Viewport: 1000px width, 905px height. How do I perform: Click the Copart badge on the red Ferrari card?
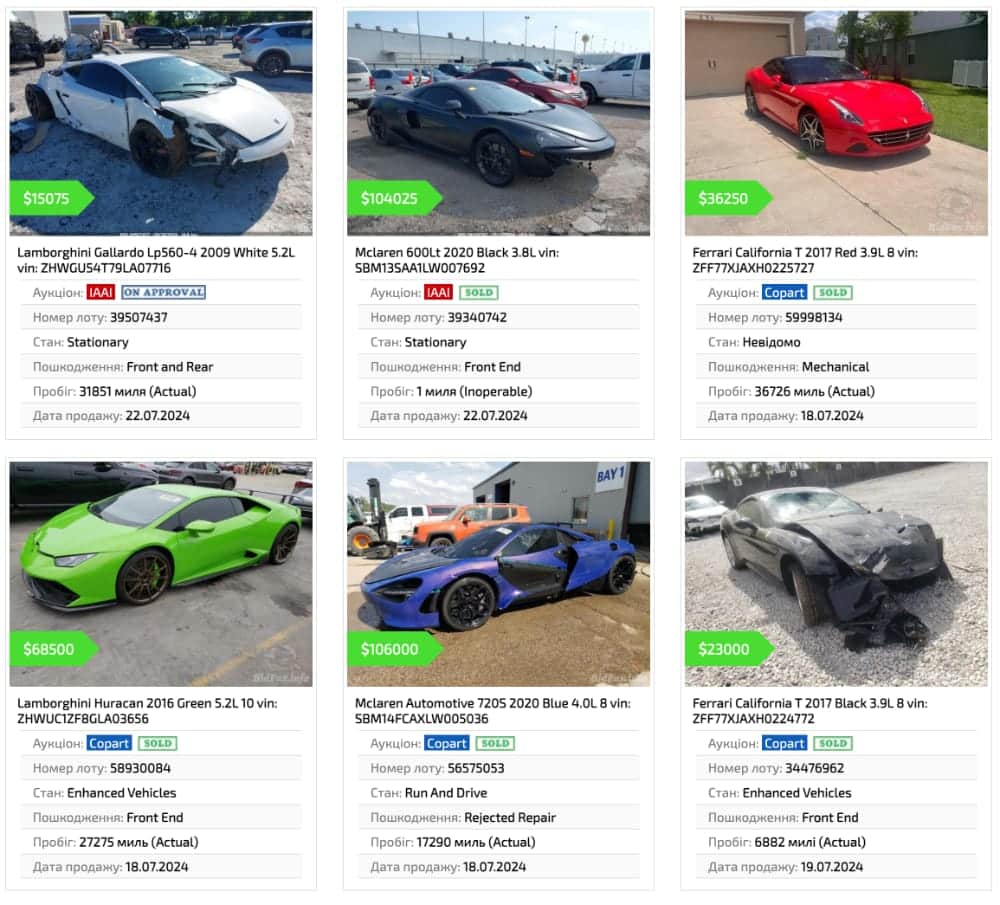(x=784, y=293)
